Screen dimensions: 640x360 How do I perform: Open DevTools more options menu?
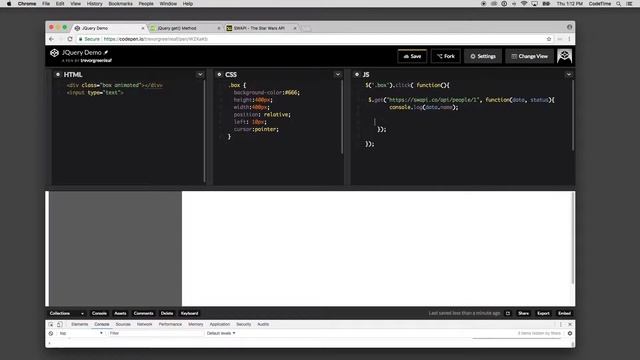[x=561, y=324]
